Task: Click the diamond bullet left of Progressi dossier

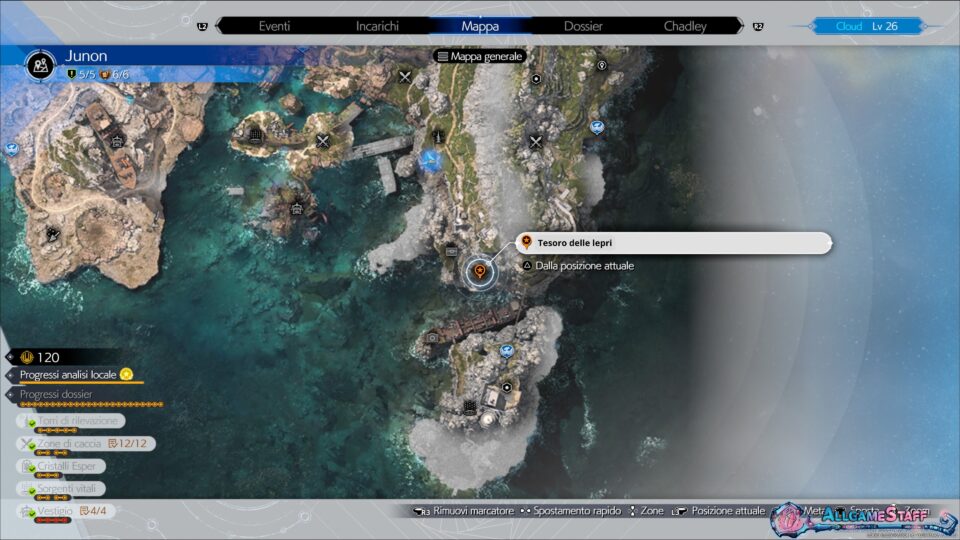Action: (x=10, y=395)
